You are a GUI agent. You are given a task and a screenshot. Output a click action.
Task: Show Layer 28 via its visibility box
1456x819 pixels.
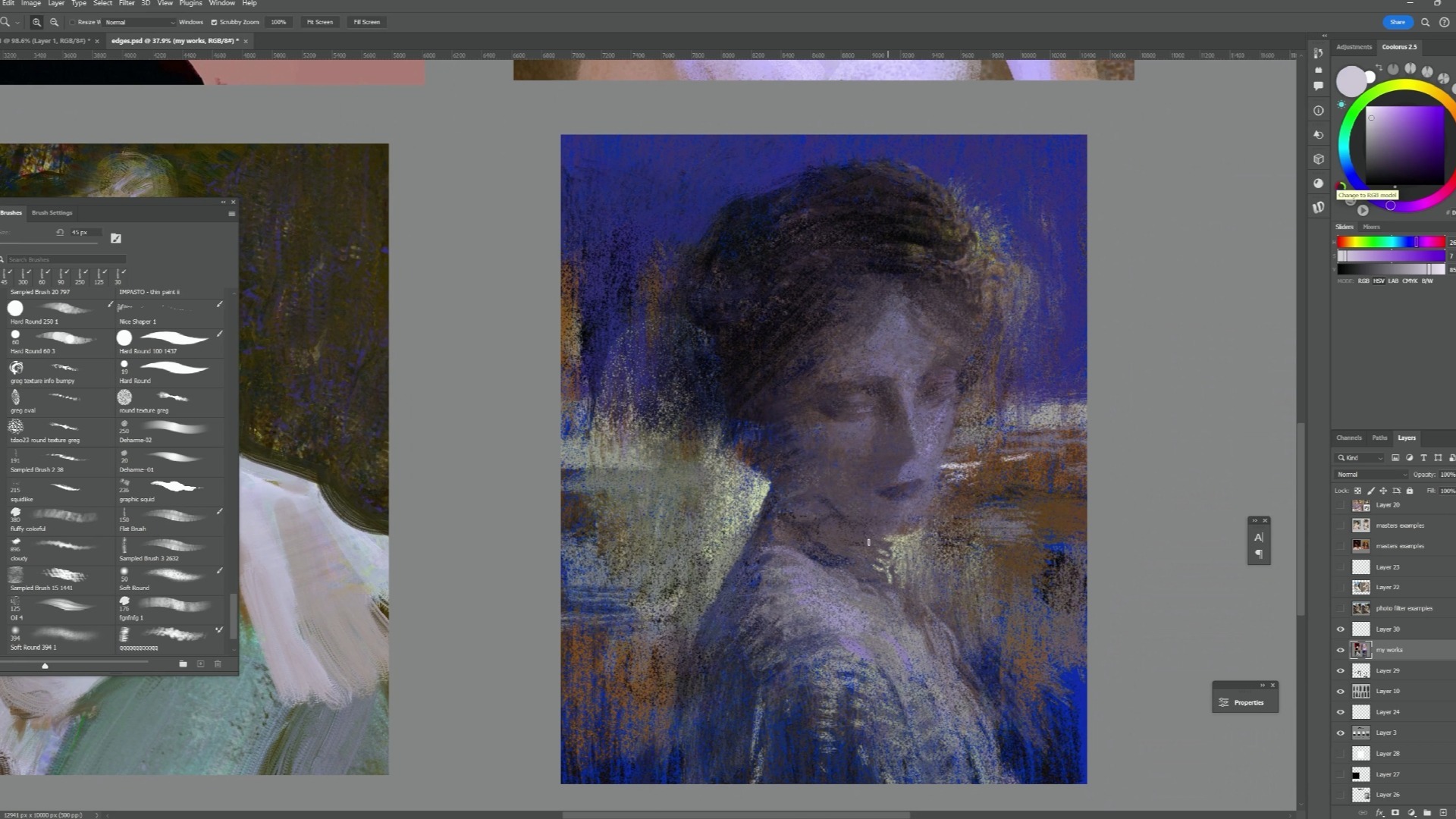click(x=1340, y=754)
